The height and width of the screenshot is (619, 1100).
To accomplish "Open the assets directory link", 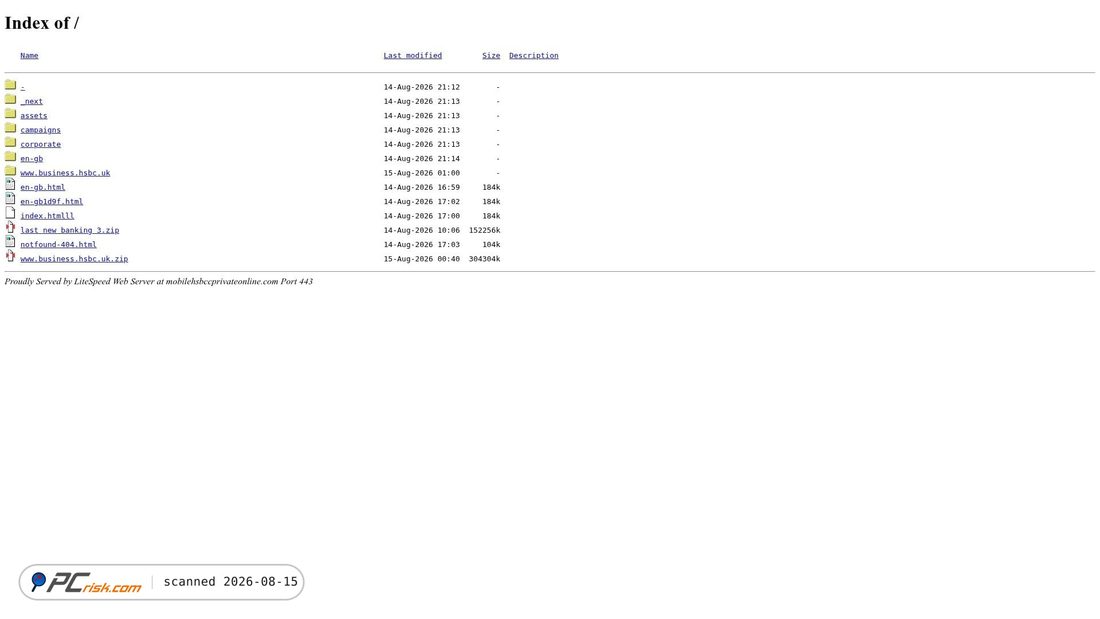I will coord(34,116).
